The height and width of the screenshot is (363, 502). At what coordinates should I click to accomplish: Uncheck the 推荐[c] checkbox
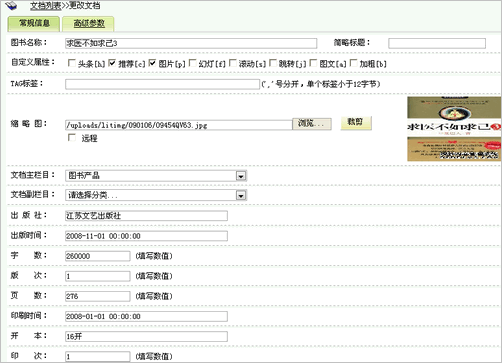click(x=112, y=63)
